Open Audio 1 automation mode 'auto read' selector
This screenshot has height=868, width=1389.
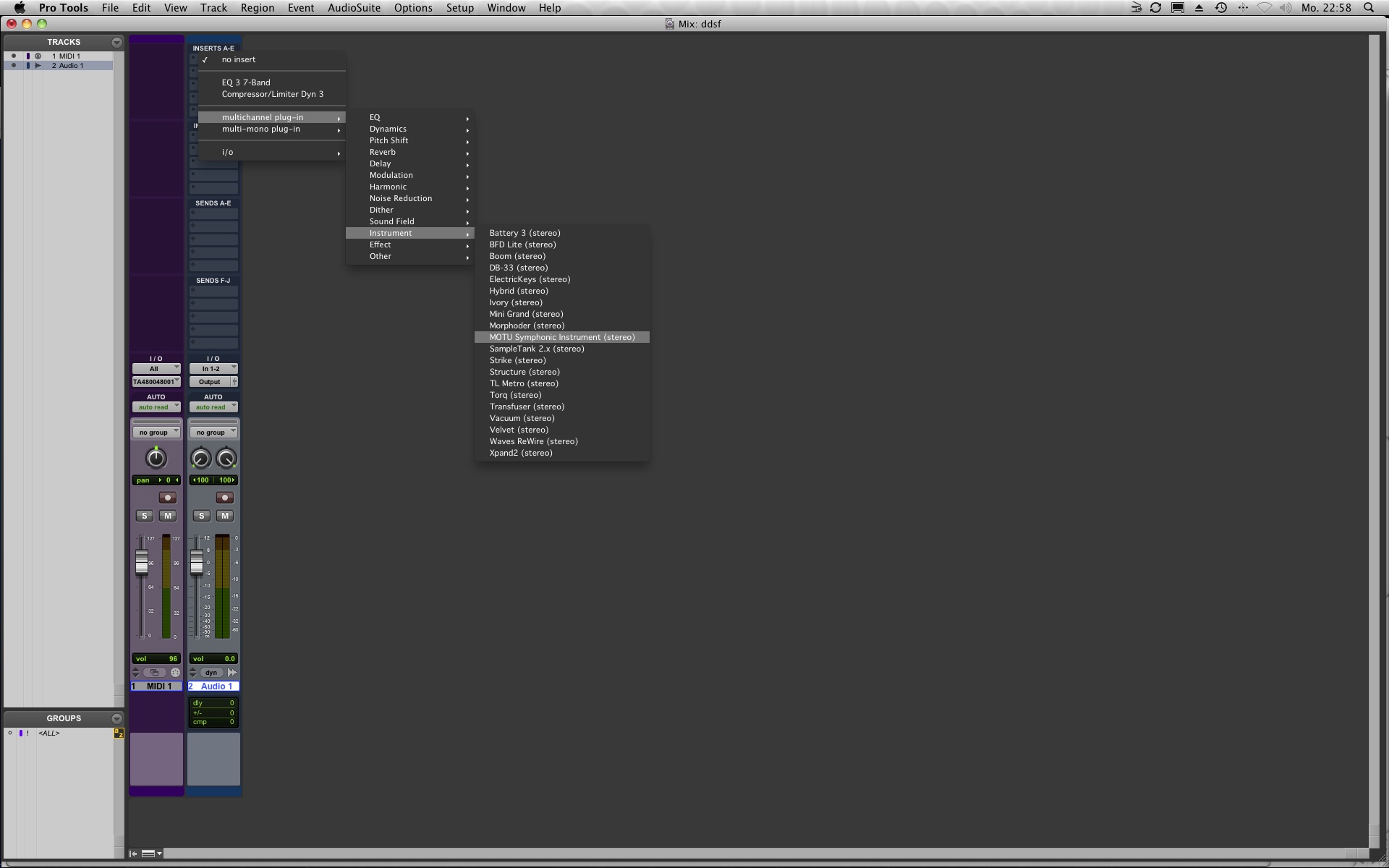(213, 407)
